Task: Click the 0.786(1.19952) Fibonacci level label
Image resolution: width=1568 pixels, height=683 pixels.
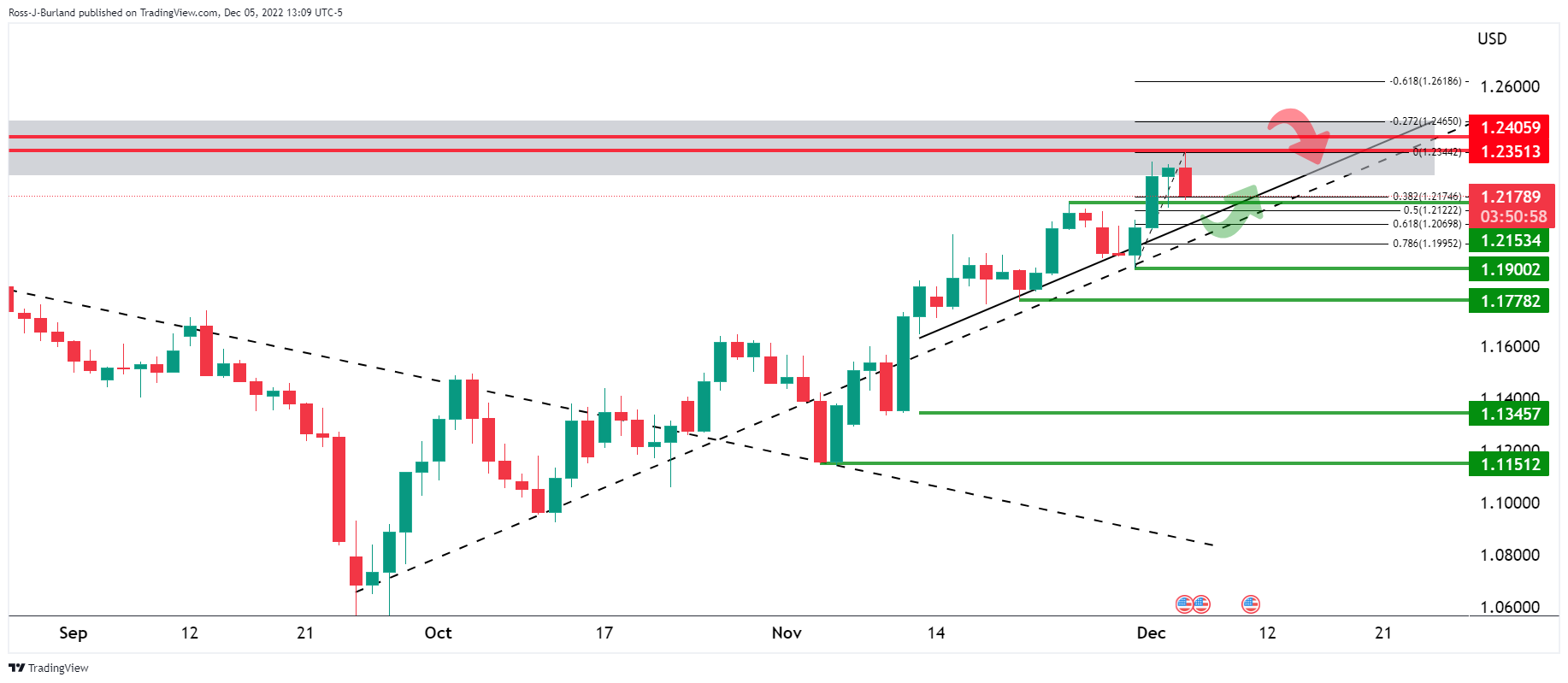Action: click(1427, 244)
